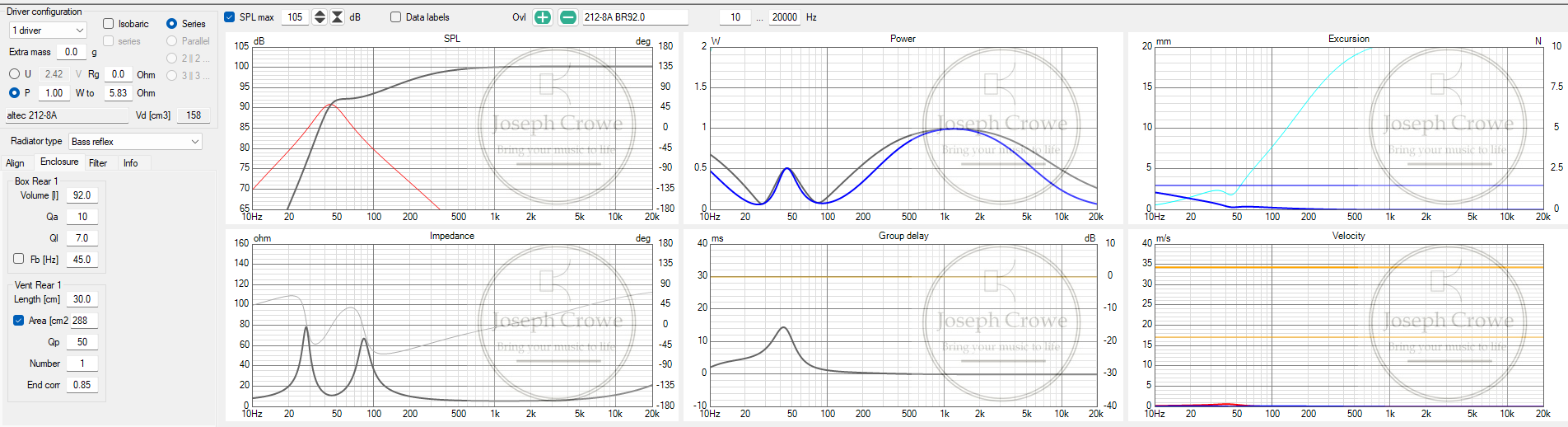Open the Filter tab

point(98,163)
